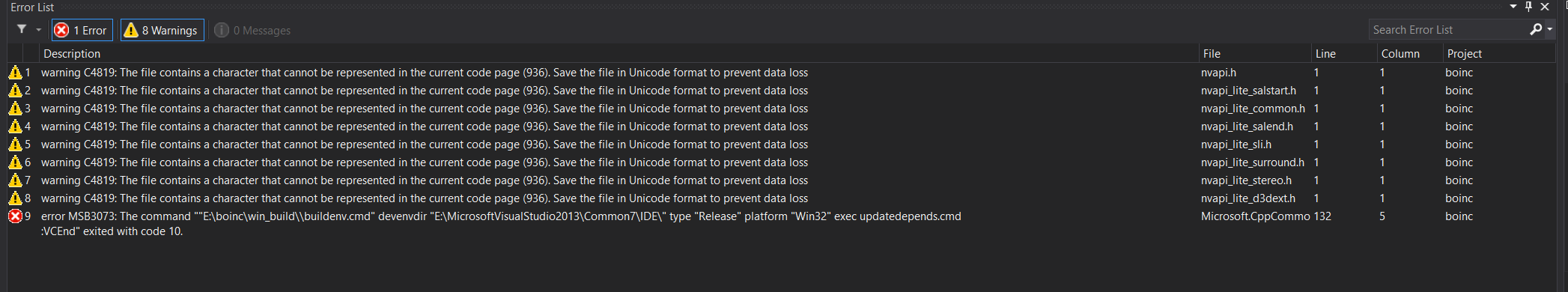
Task: Toggle the 8 Warnings filter
Action: point(162,30)
